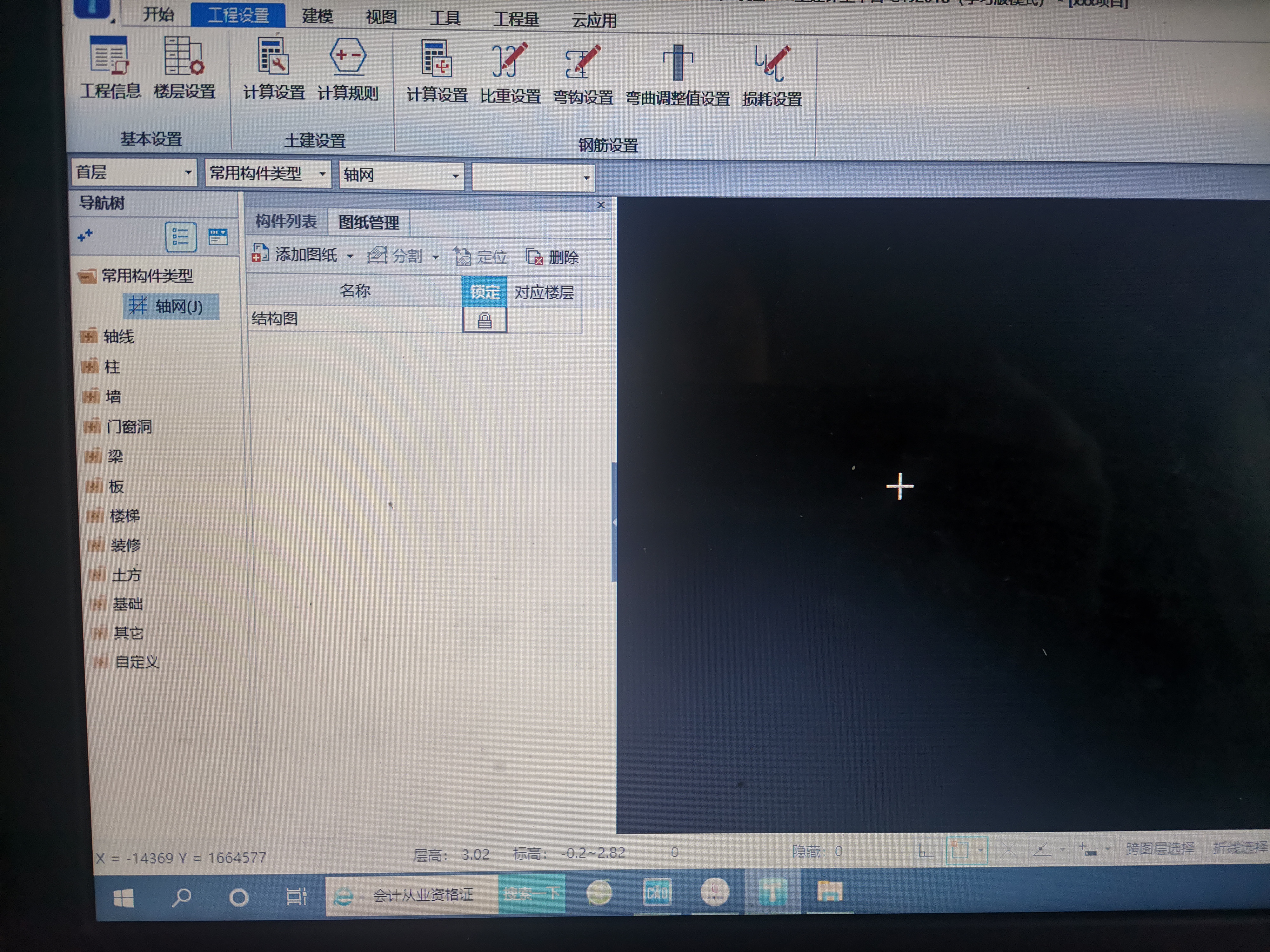Viewport: 1270px width, 952px height.
Task: Expand the 土方 tree folder
Action: (97, 574)
